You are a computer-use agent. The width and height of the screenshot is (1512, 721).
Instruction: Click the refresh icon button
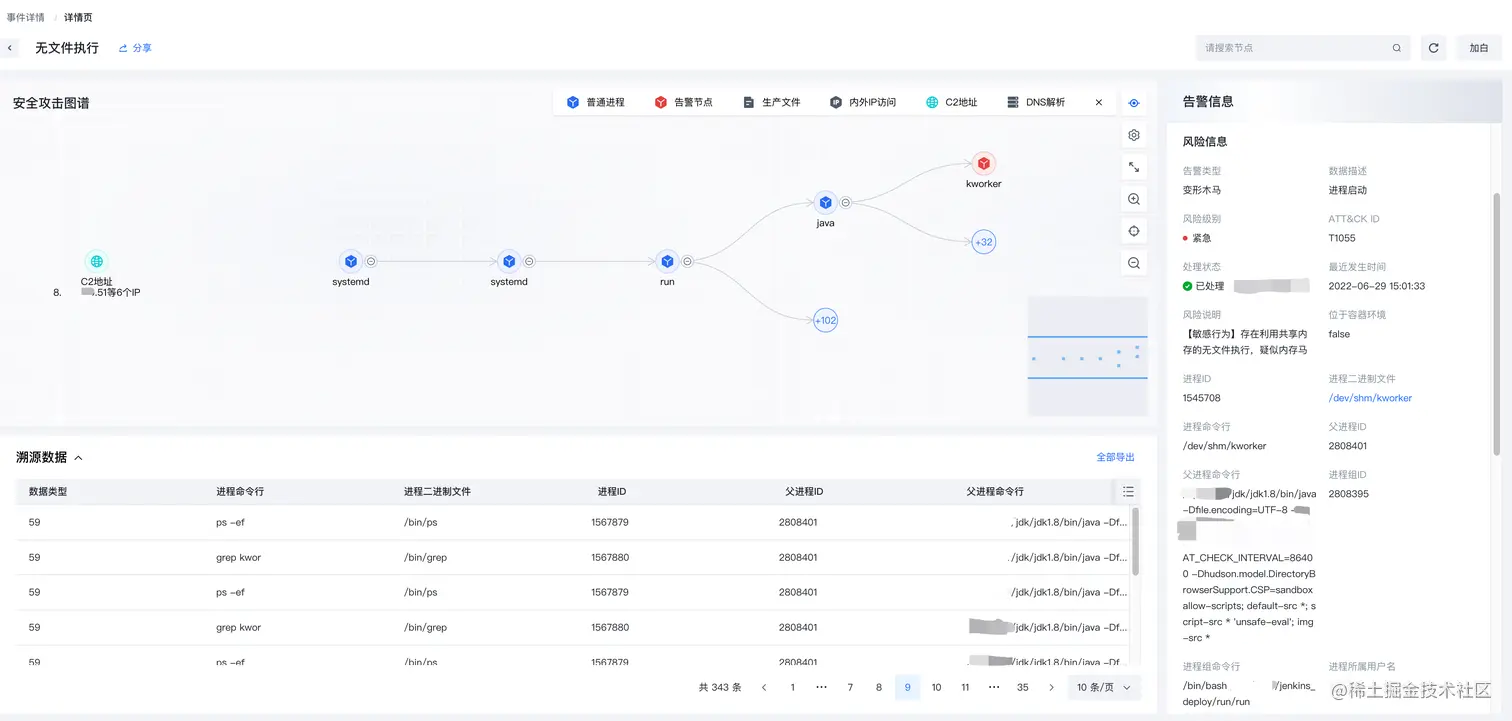click(x=1433, y=48)
